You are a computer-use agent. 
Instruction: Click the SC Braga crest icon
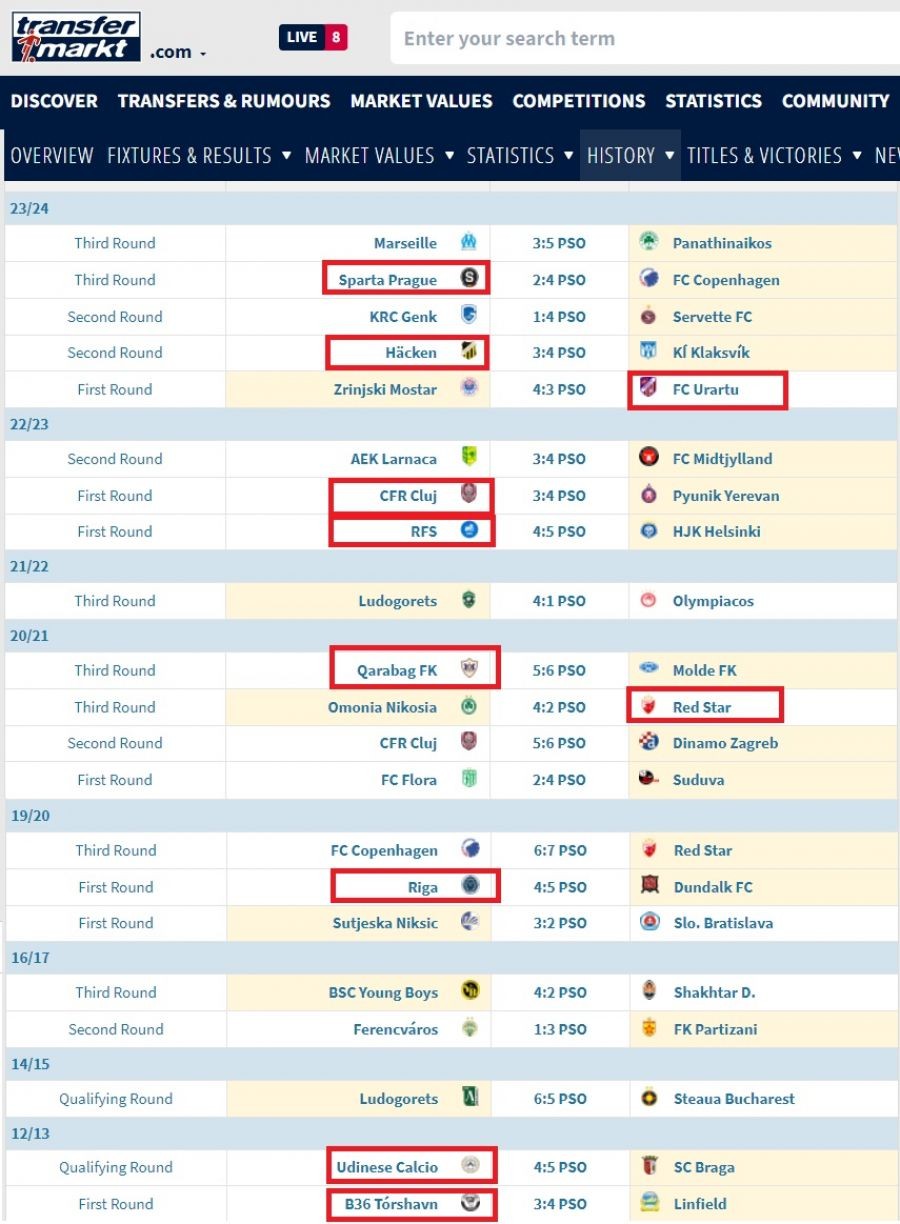coord(650,1167)
